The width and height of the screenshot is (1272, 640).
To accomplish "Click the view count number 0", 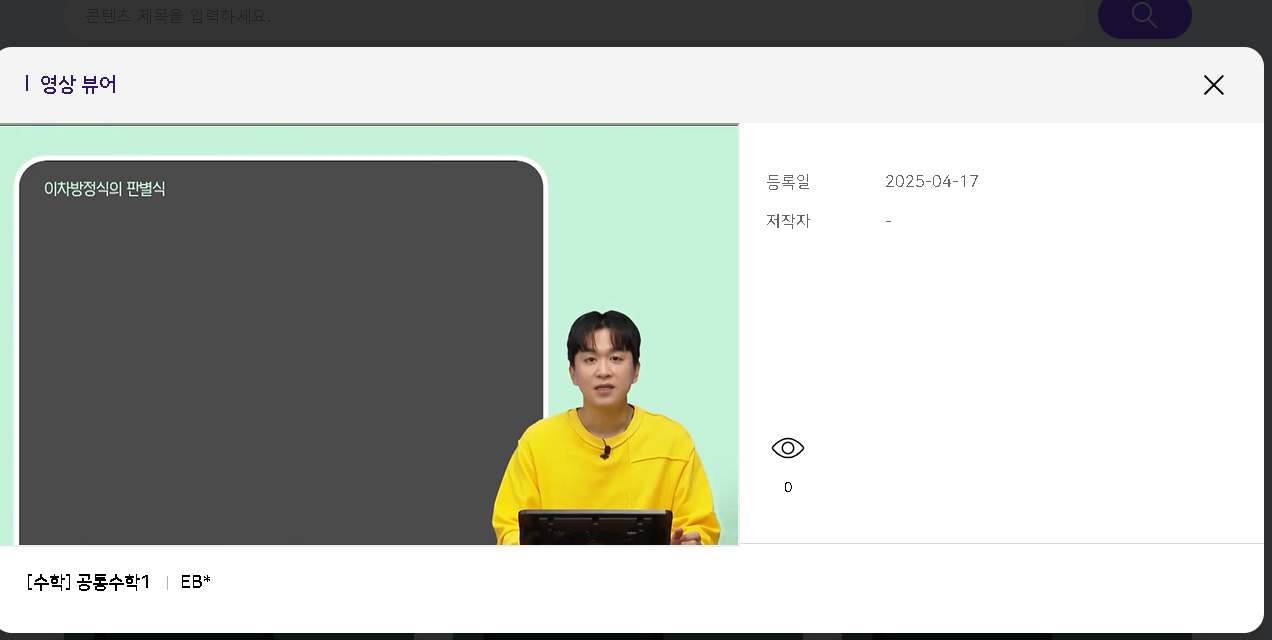I will tap(788, 488).
